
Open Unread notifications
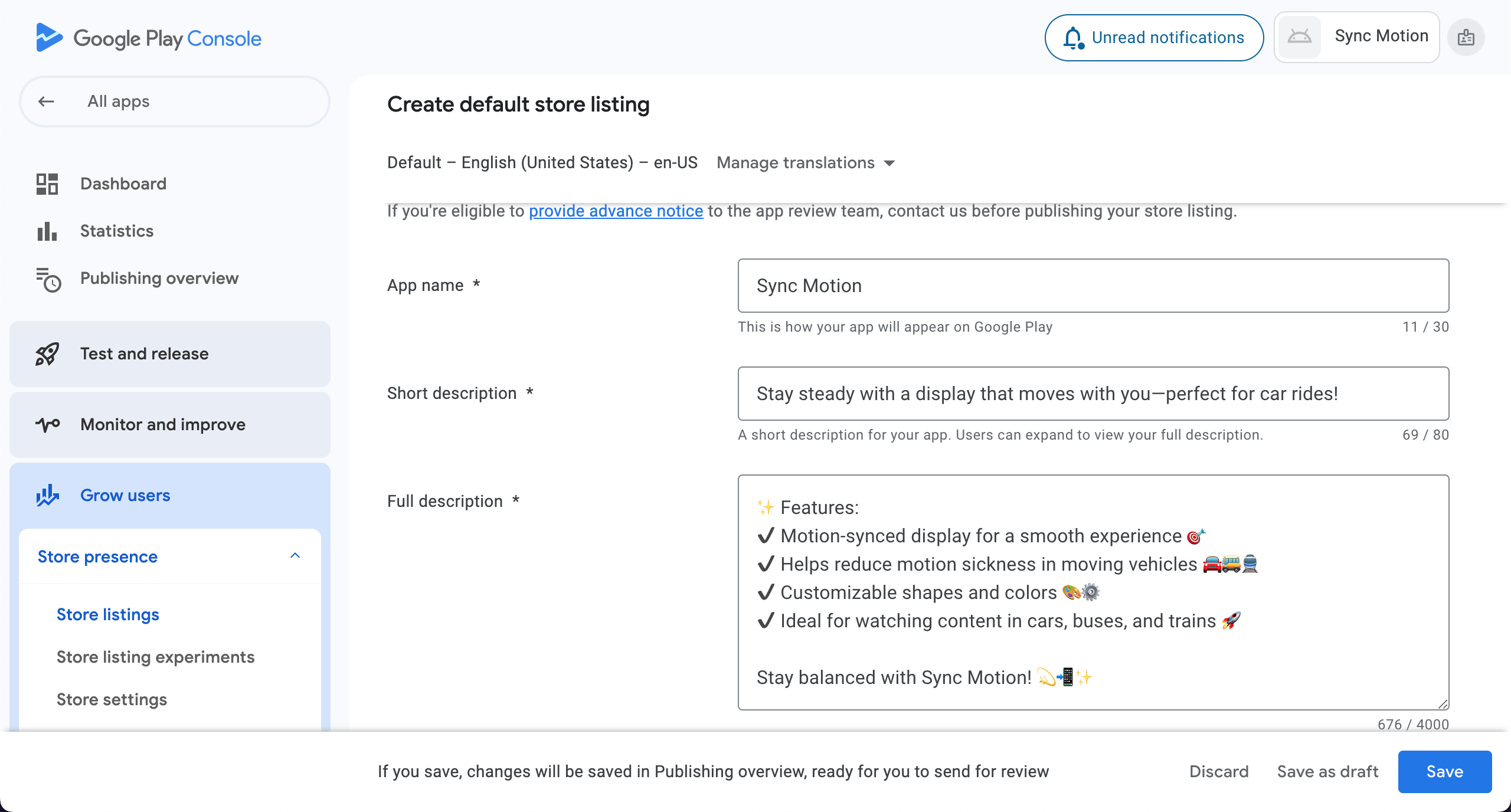click(x=1154, y=38)
